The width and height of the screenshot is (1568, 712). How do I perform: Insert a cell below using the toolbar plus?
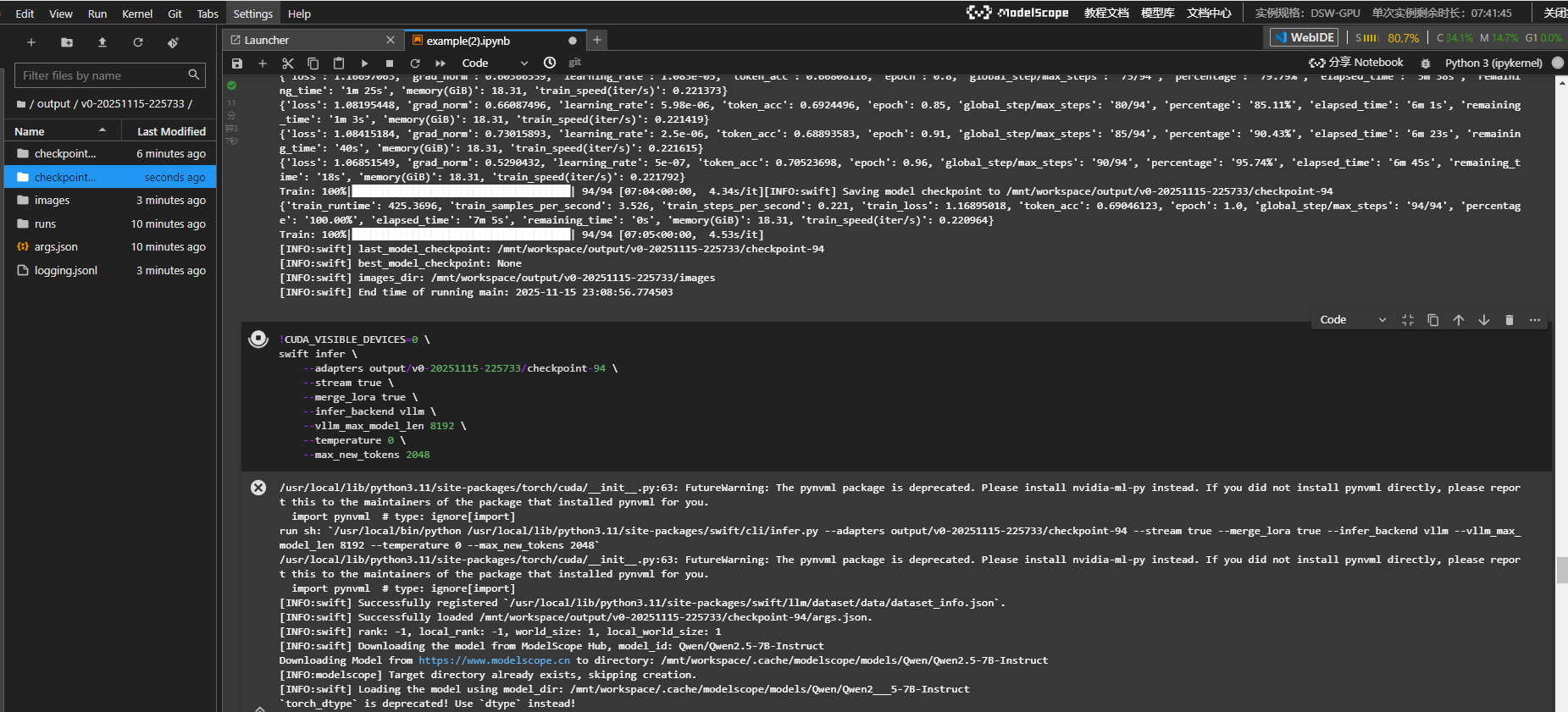263,63
